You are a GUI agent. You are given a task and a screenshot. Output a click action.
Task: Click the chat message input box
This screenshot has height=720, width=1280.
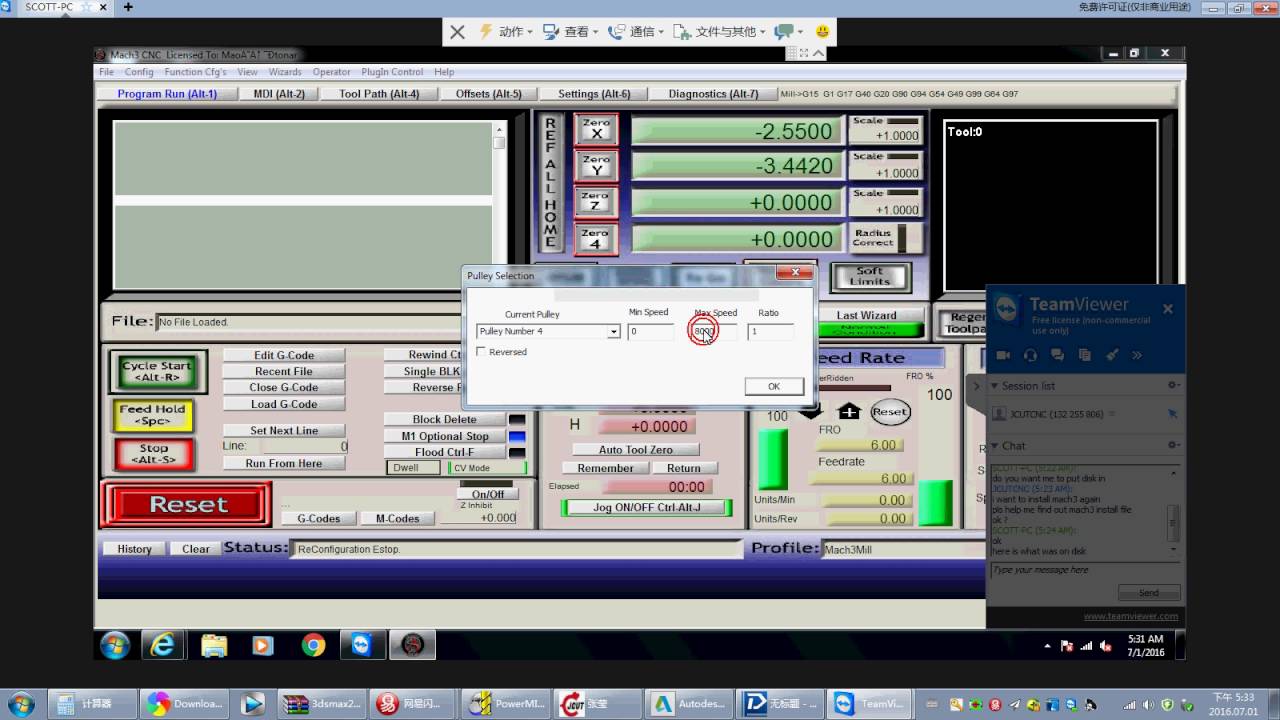pos(1084,570)
